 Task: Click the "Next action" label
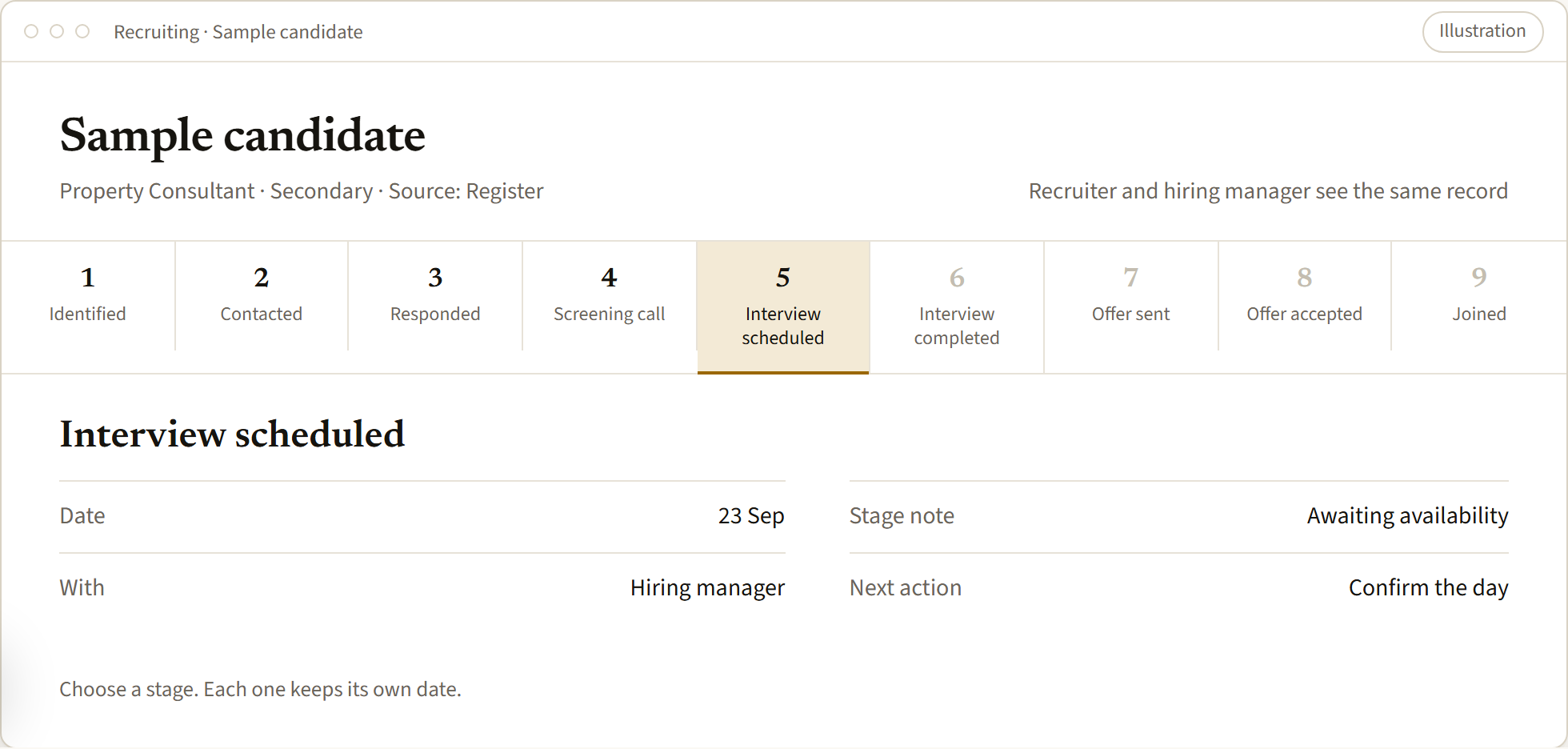coord(906,588)
